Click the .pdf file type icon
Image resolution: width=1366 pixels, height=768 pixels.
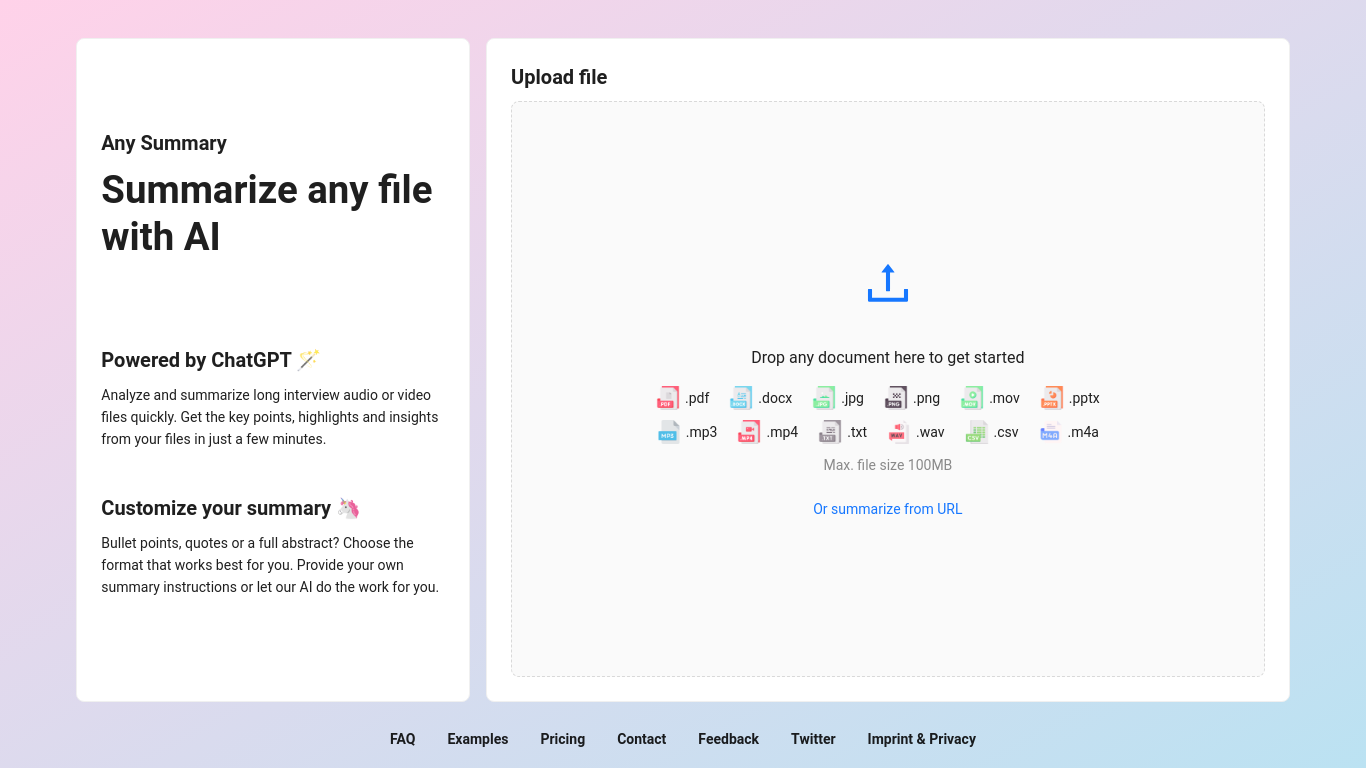pyautogui.click(x=667, y=397)
